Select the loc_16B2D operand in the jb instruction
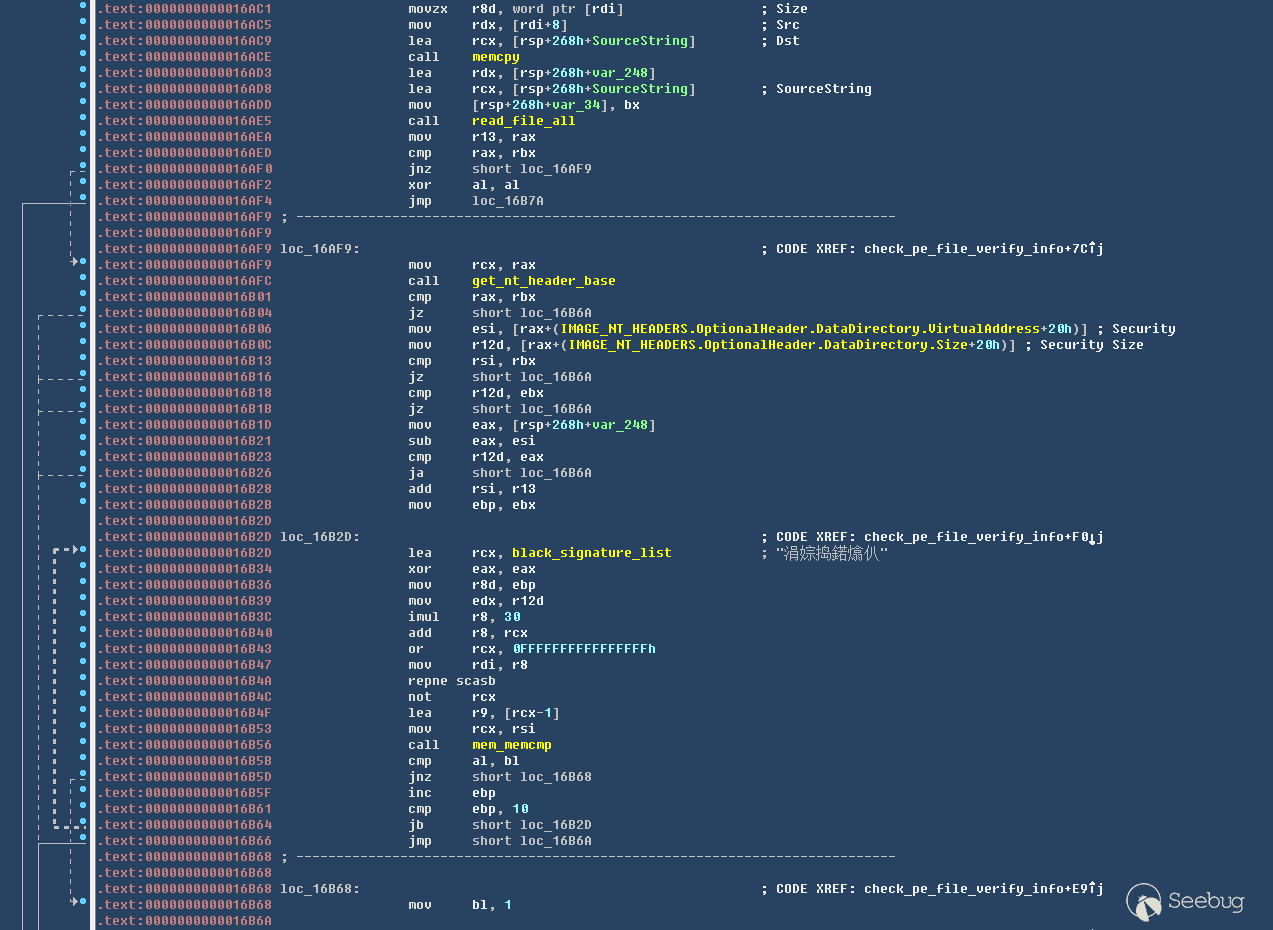The width and height of the screenshot is (1273, 930). pyautogui.click(x=555, y=825)
